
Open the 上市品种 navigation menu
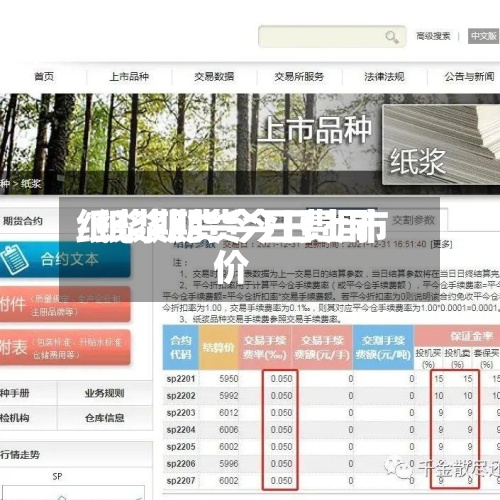pyautogui.click(x=129, y=77)
